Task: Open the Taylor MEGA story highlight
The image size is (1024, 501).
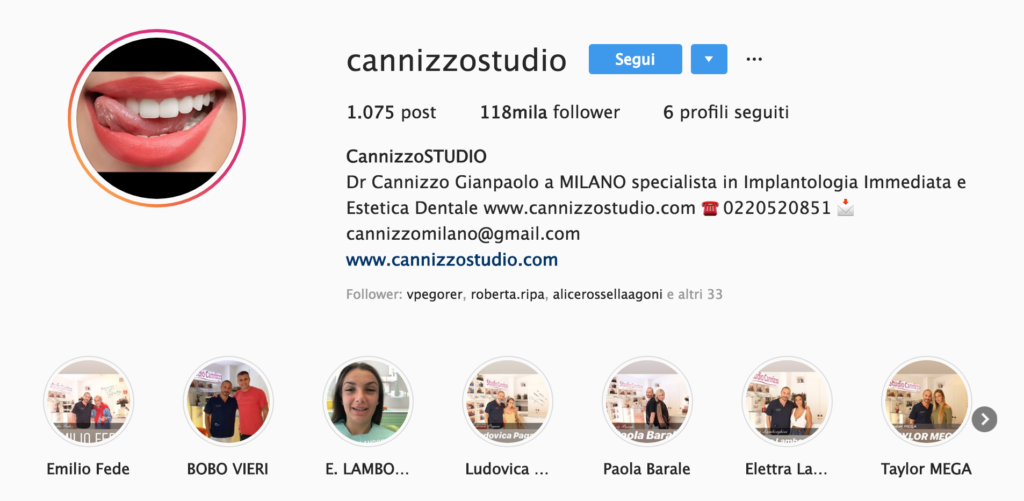Action: 927,401
